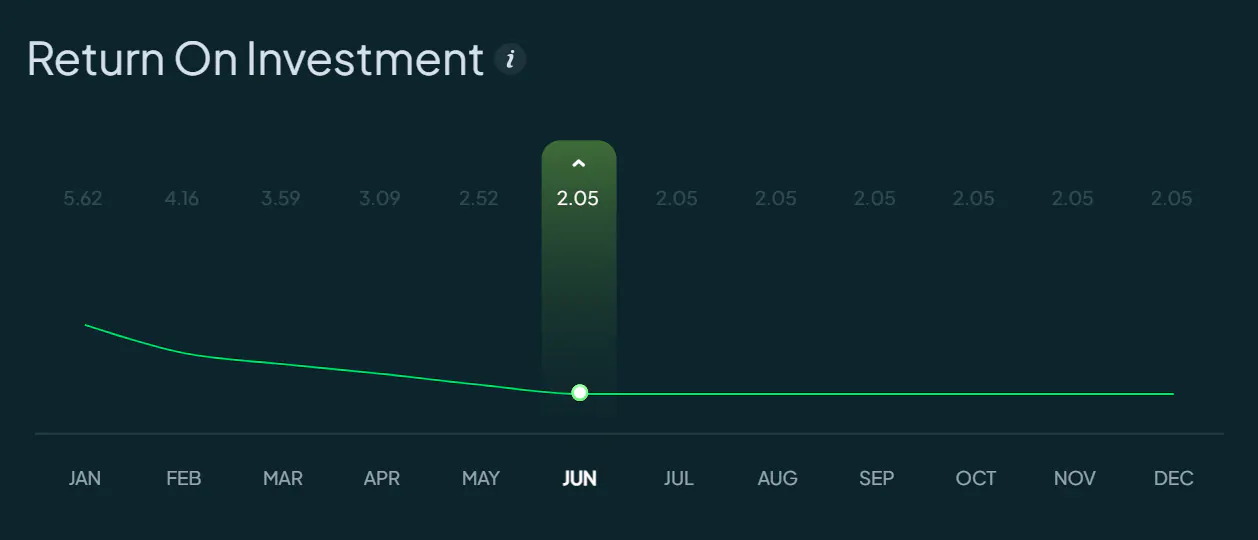Select the DEC month label

click(1174, 478)
